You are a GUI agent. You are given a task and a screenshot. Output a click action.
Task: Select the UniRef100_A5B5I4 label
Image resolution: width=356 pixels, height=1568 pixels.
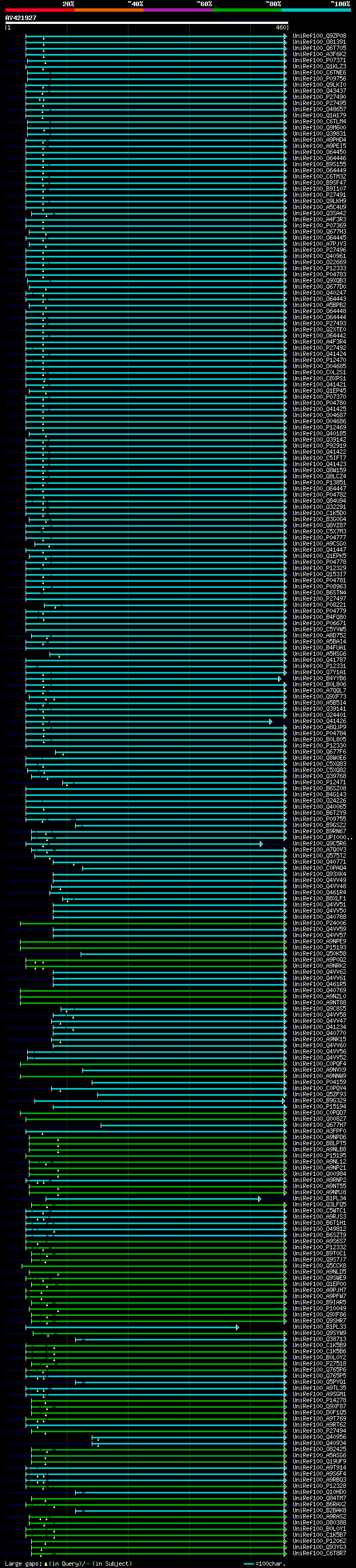click(319, 703)
